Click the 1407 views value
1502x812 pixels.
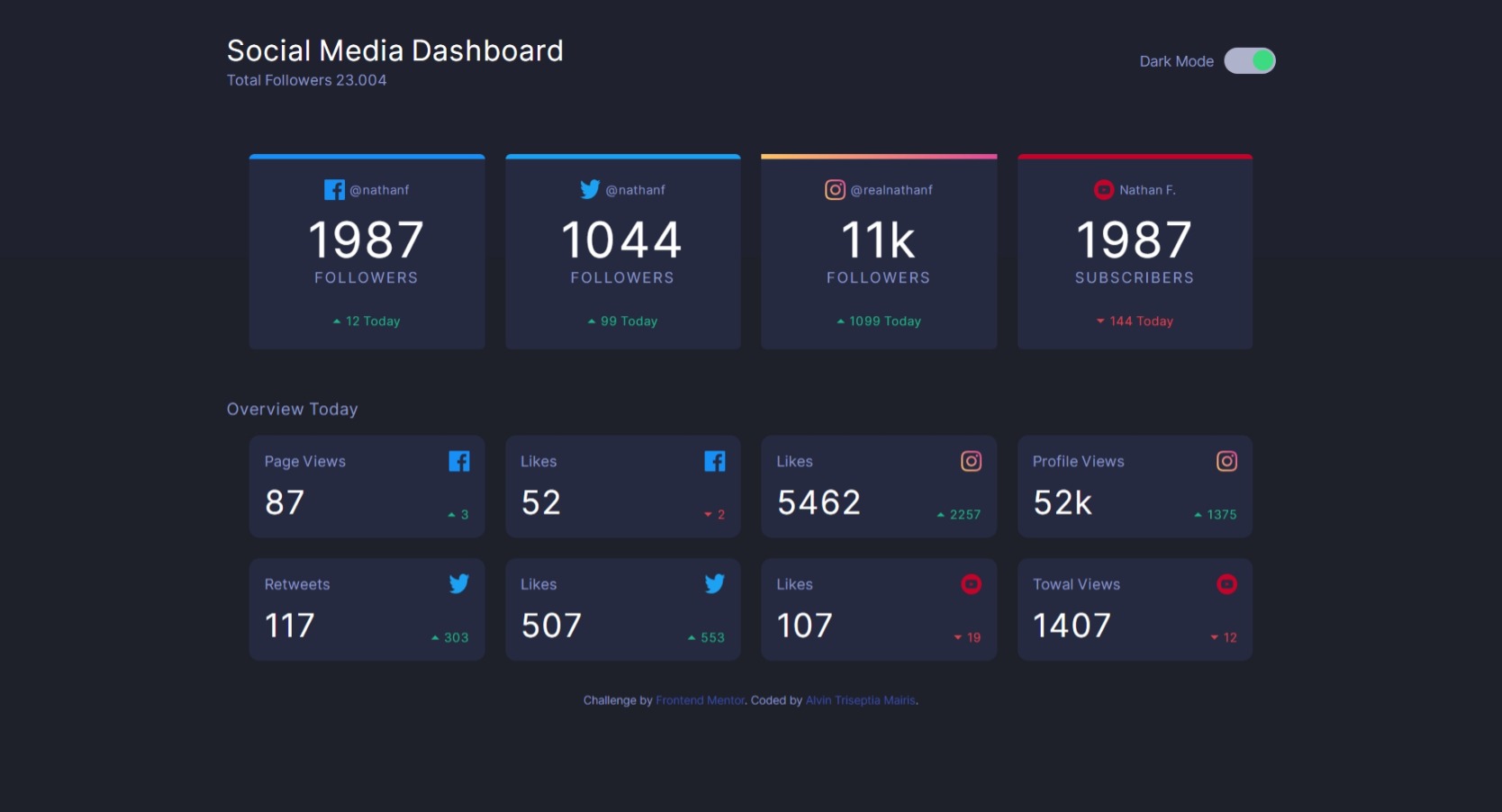[x=1072, y=626]
